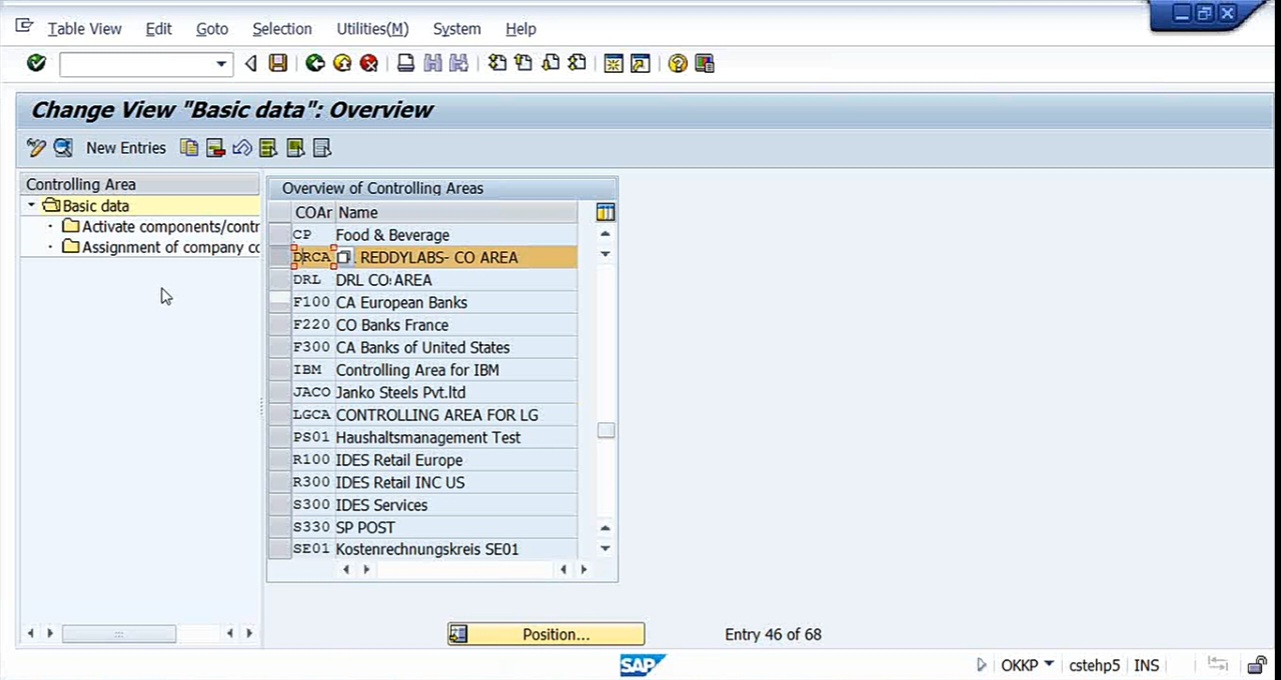Viewport: 1281px width, 680px height.
Task: Open the Selection menu
Action: [282, 29]
